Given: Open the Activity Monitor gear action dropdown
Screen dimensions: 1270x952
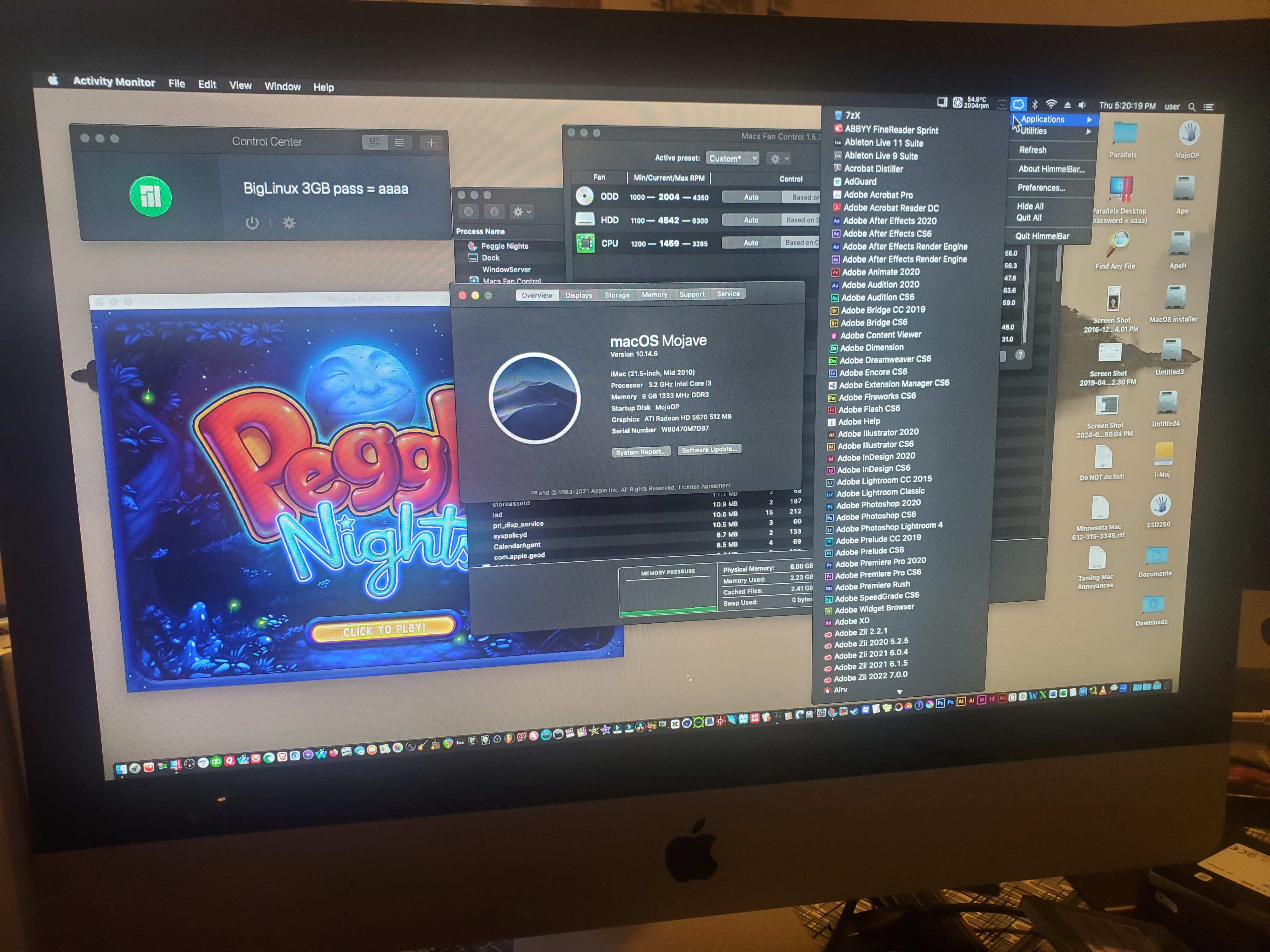Looking at the screenshot, I should click(x=521, y=212).
